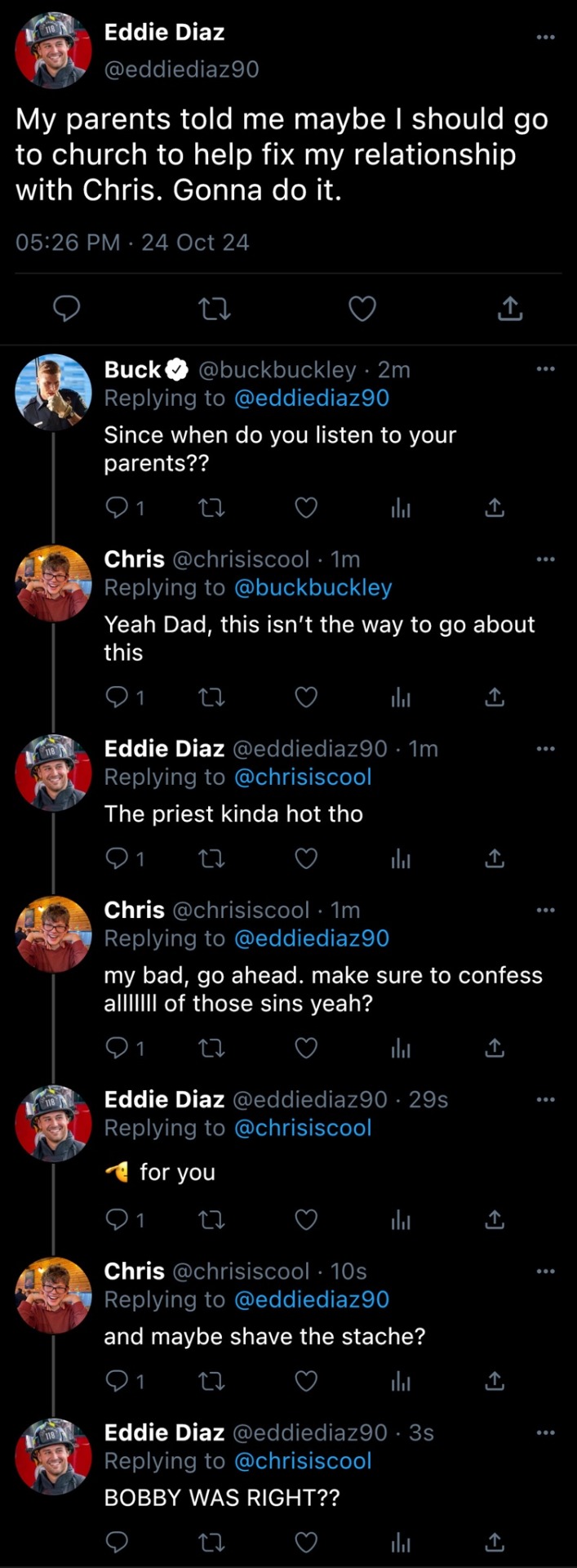Share 'The priest kinda hot tho' reply
Viewport: 577px width, 1568px height.
click(495, 858)
